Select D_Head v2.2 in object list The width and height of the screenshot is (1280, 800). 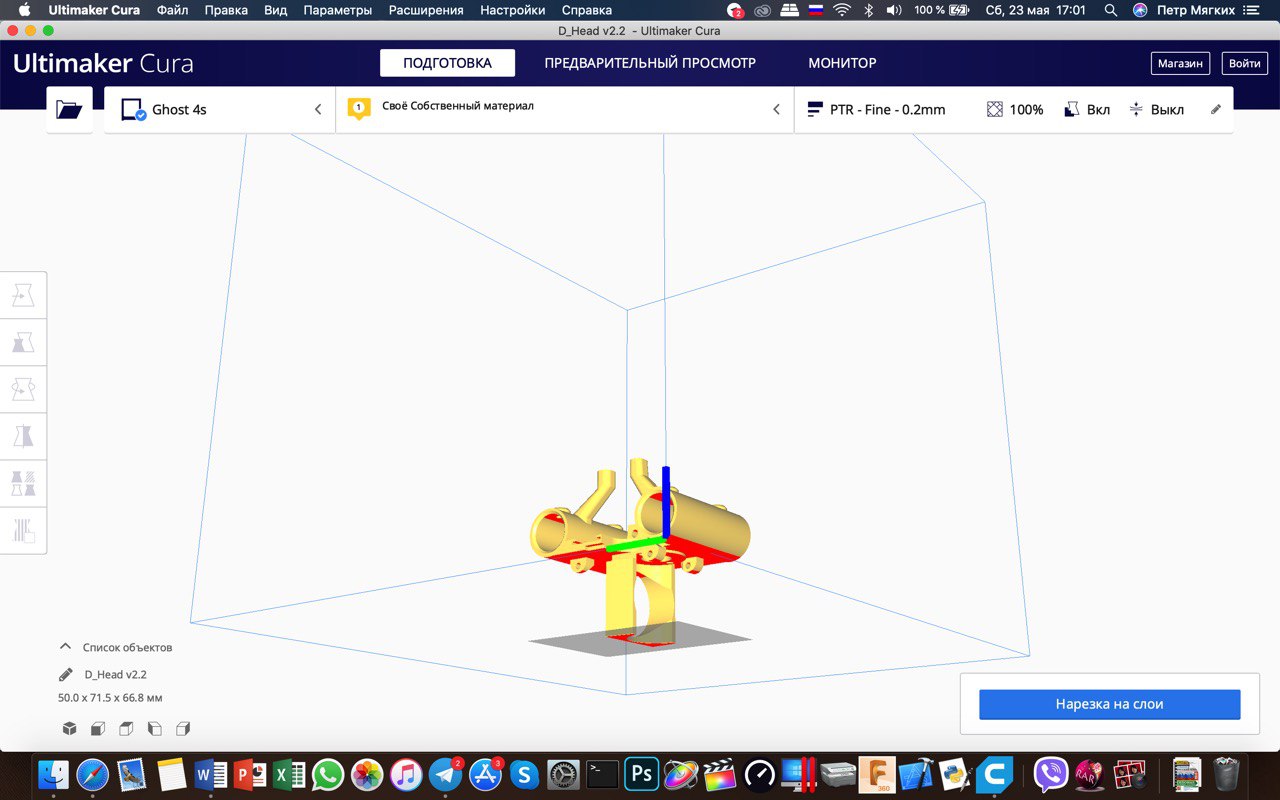point(115,675)
